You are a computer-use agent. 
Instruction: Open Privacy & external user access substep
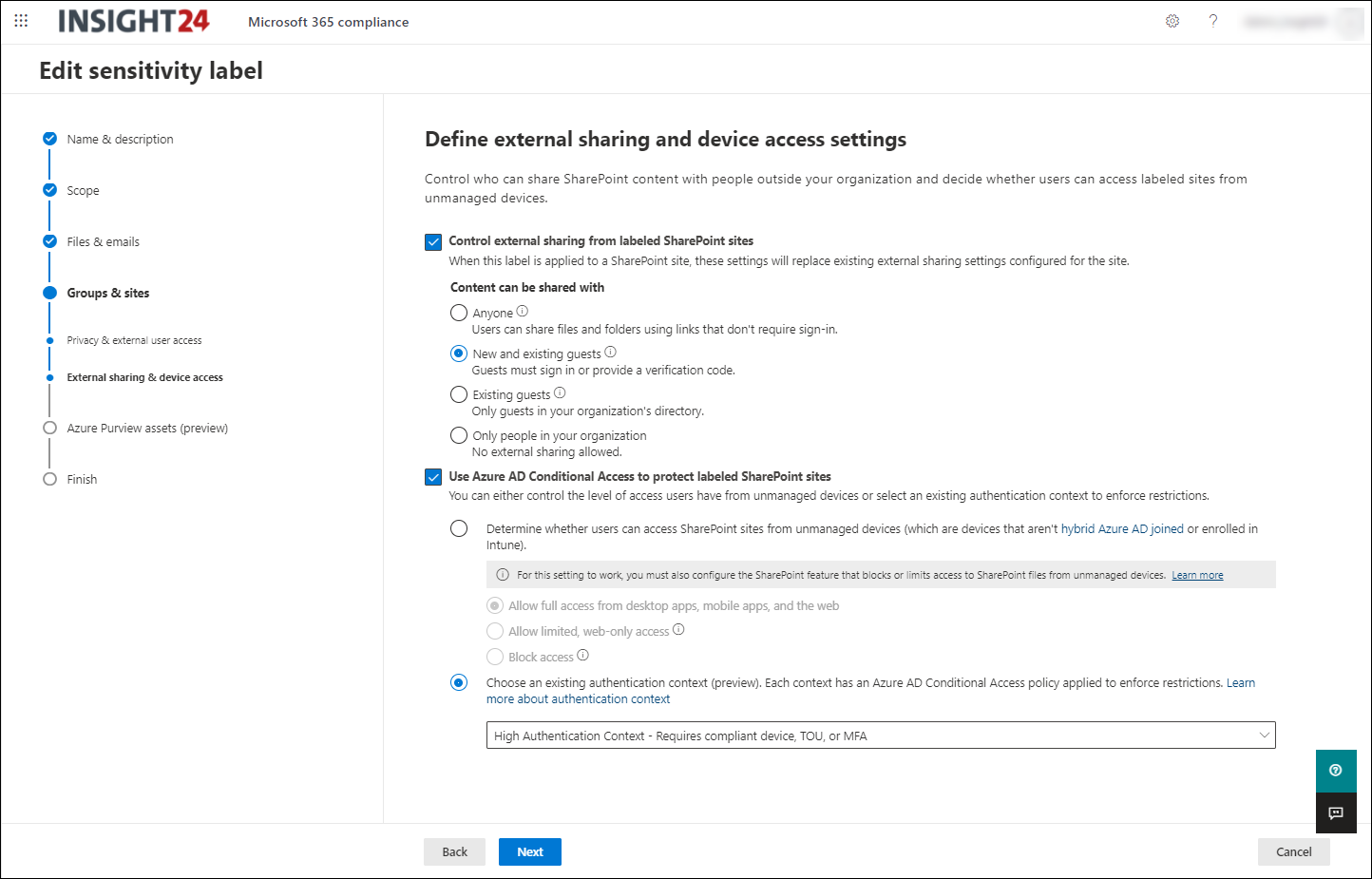click(x=134, y=340)
